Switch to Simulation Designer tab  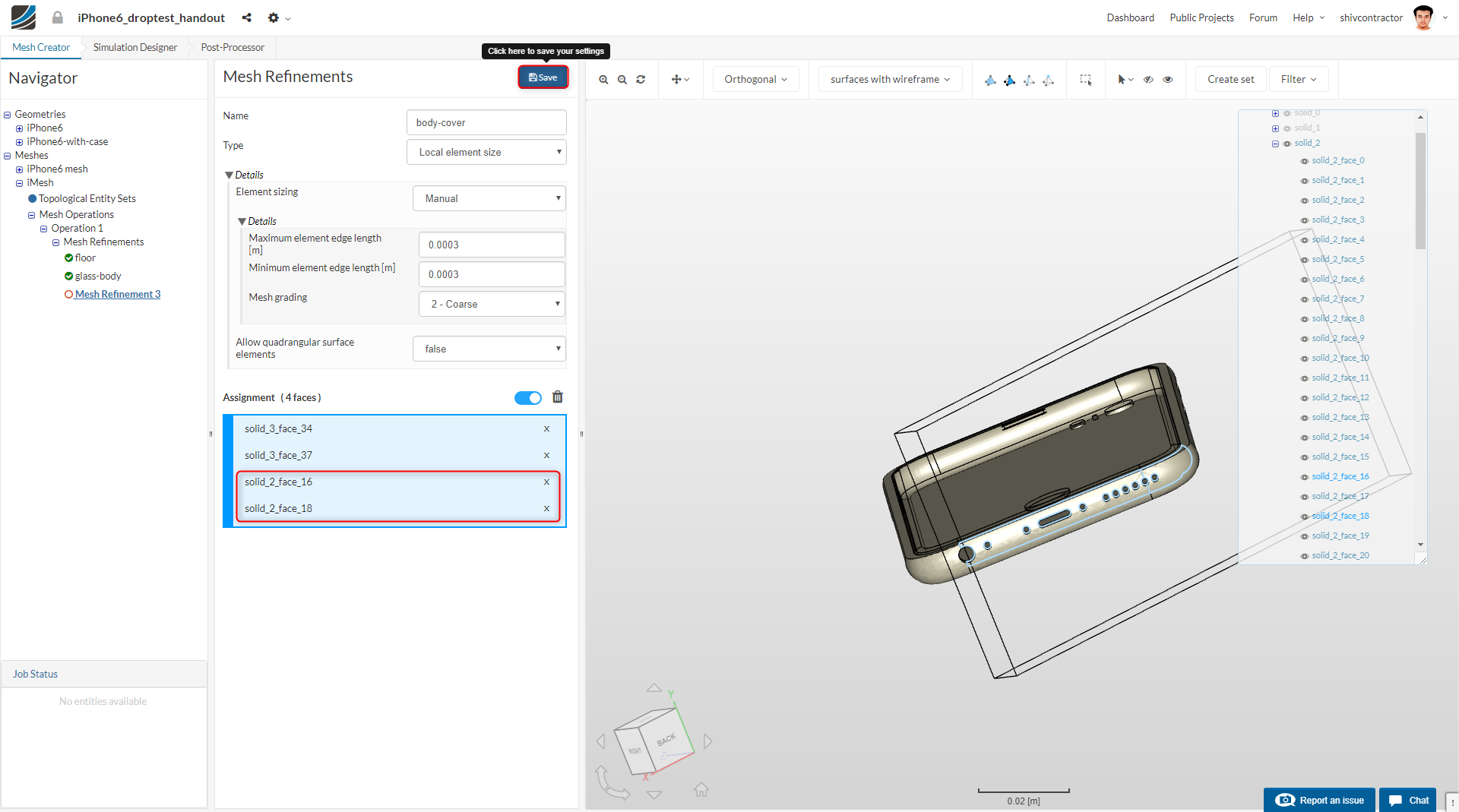[135, 47]
